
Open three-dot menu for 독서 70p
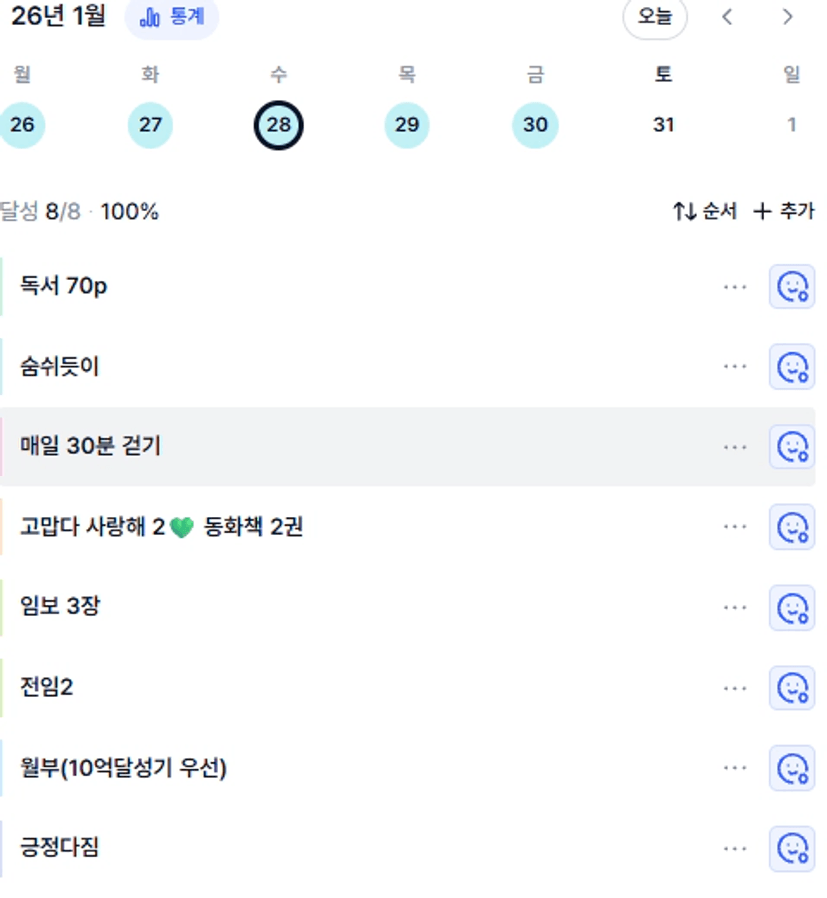click(735, 287)
